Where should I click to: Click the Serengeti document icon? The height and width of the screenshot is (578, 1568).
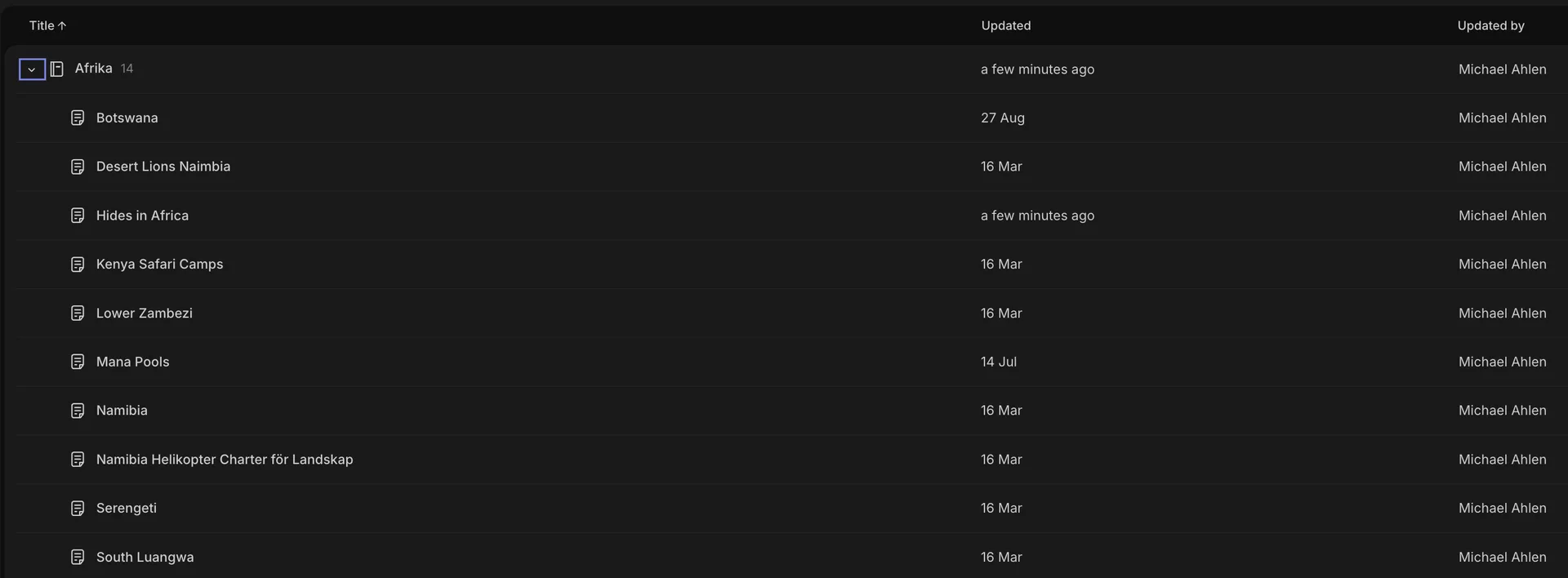(78, 509)
